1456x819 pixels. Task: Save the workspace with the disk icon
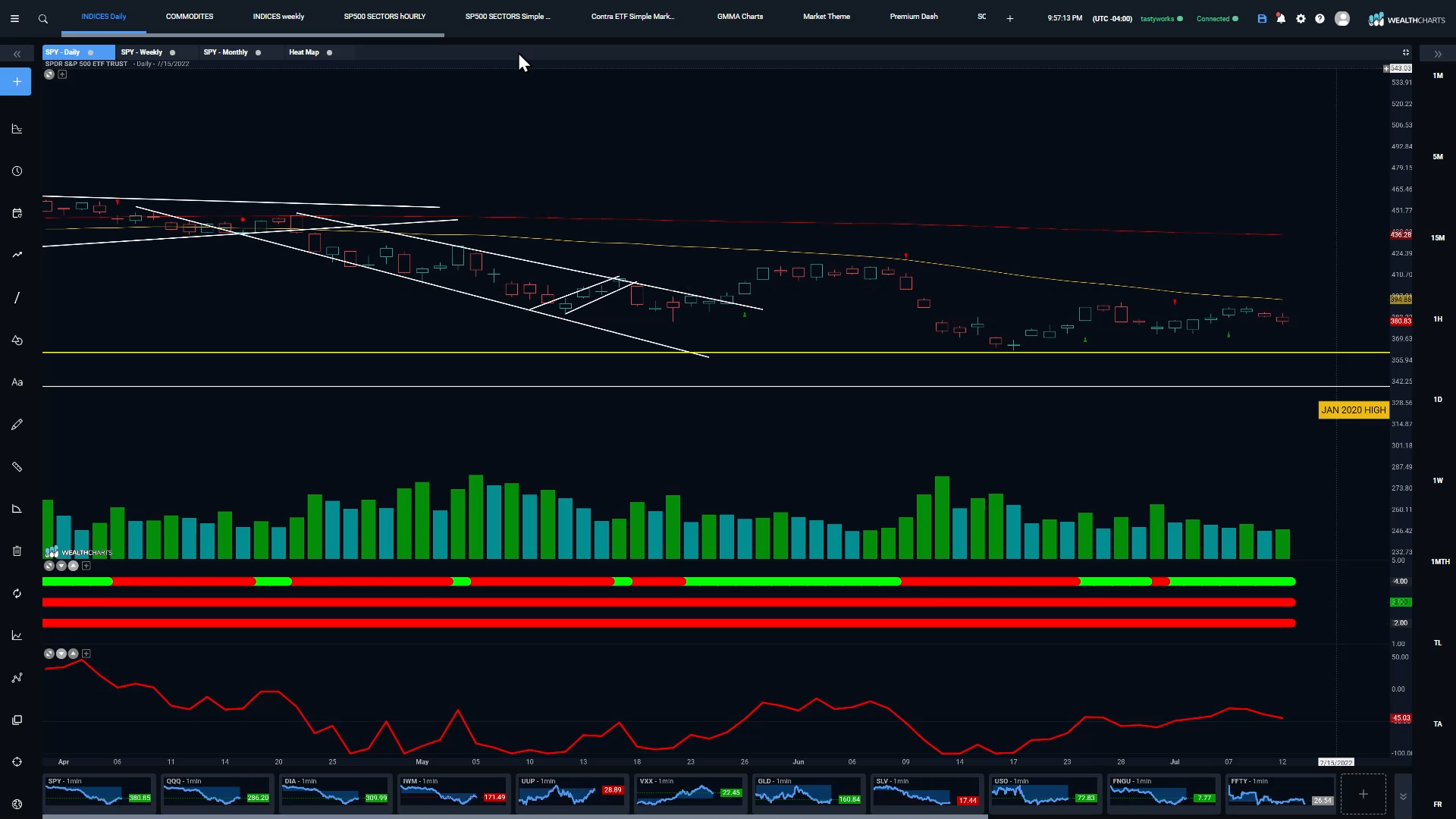[1262, 19]
